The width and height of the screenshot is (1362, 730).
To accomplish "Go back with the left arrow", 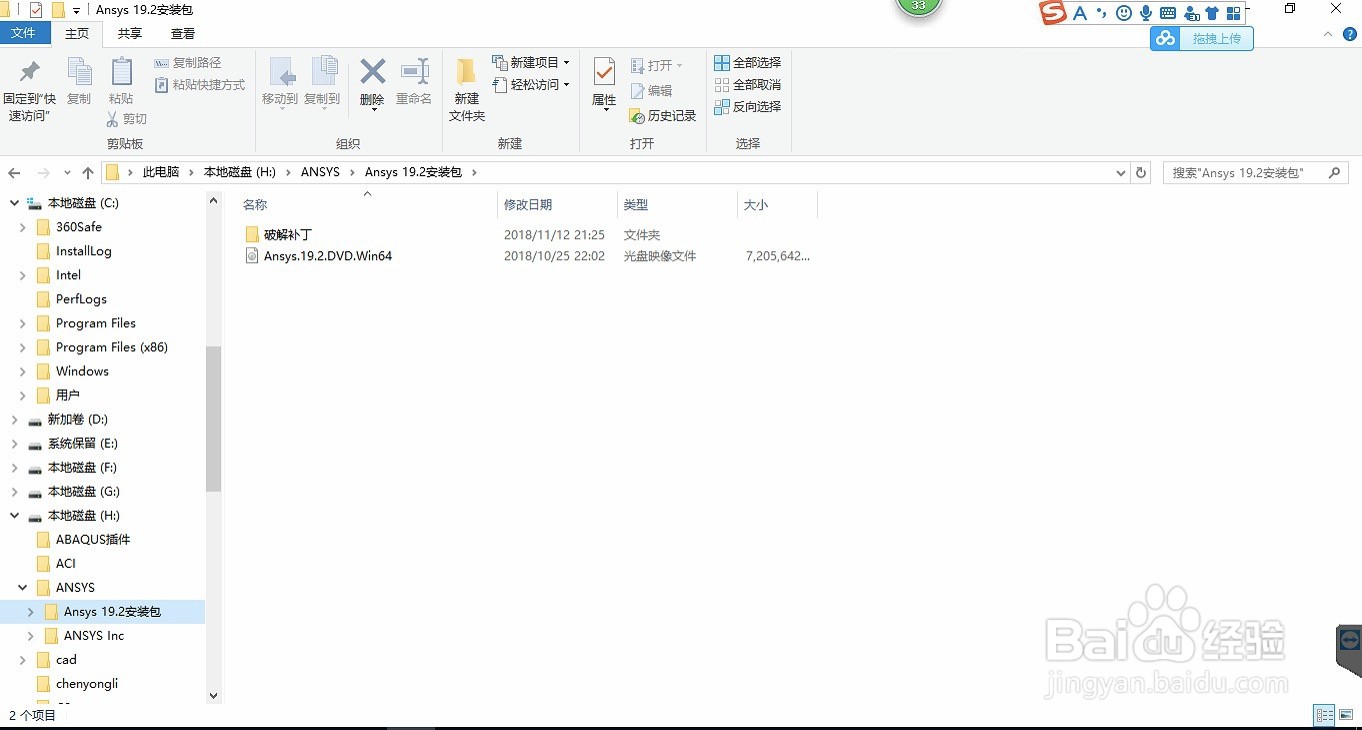I will [x=15, y=173].
